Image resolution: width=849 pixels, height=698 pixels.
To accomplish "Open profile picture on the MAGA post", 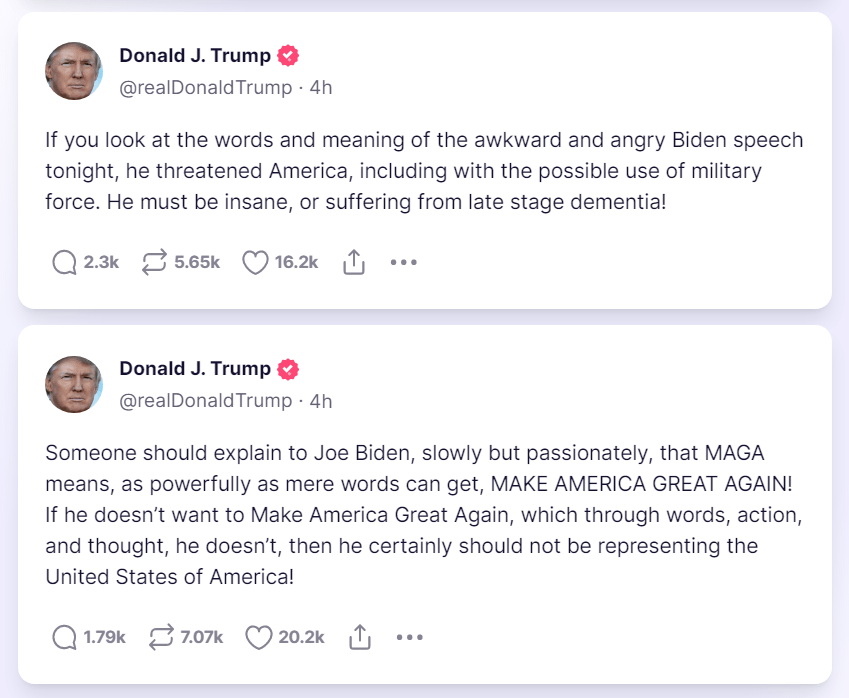I will (x=74, y=385).
